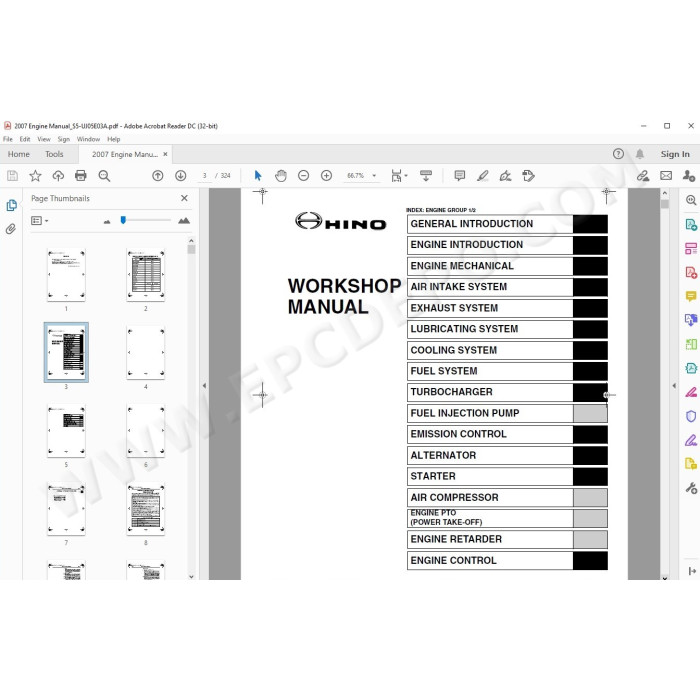The image size is (700, 700).
Task: Open fit page options icon
Action: (399, 176)
